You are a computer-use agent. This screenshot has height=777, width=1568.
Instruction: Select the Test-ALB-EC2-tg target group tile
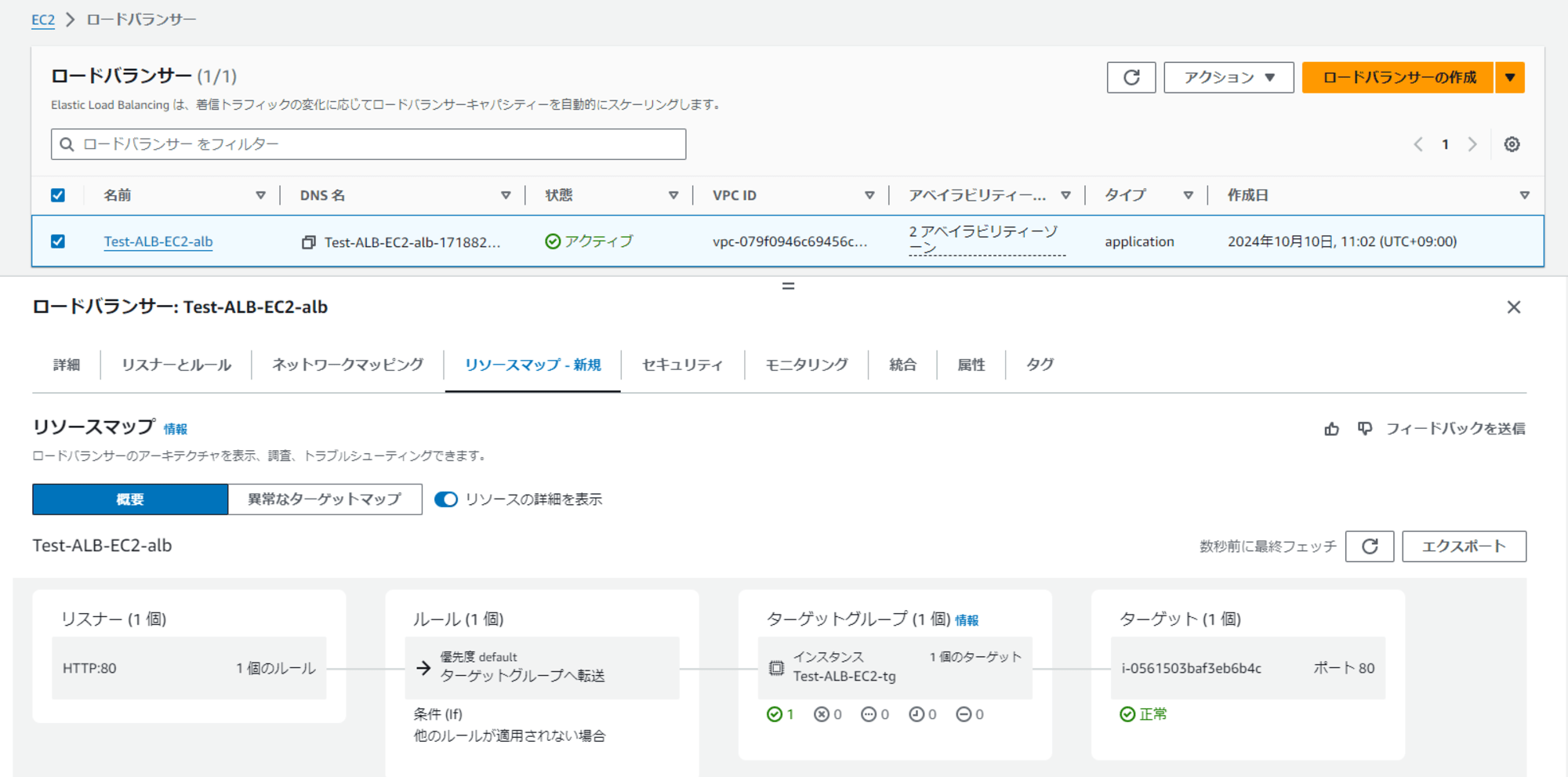[895, 668]
